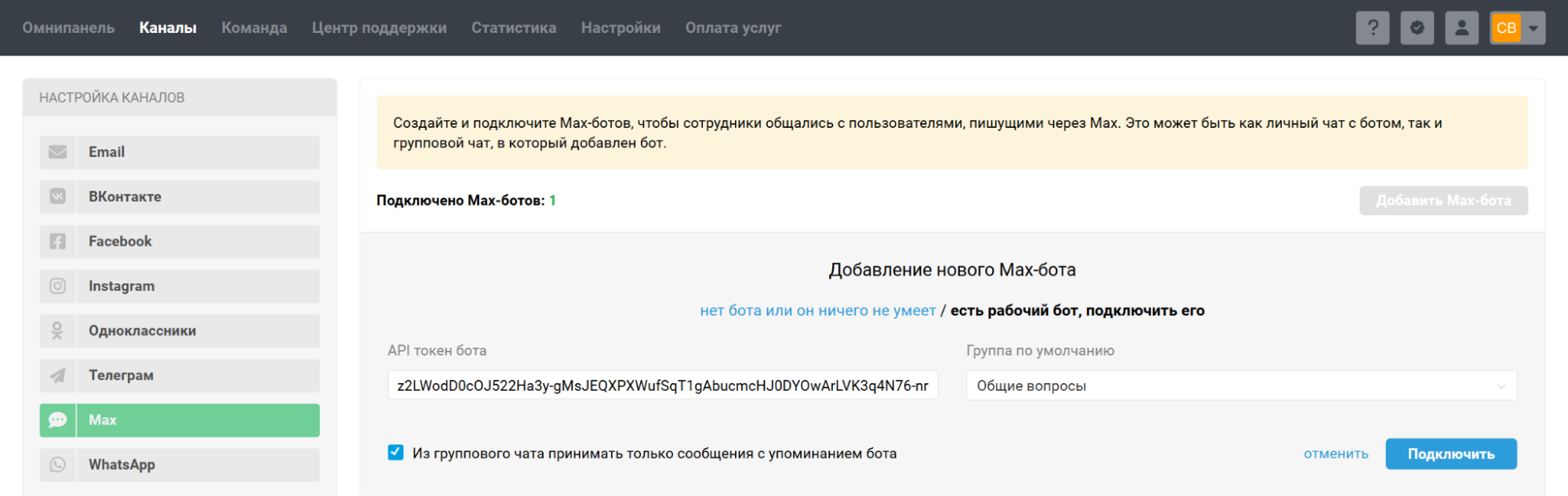Viewport: 1568px width, 496px height.
Task: Open the help question mark icon
Action: coord(1372,27)
